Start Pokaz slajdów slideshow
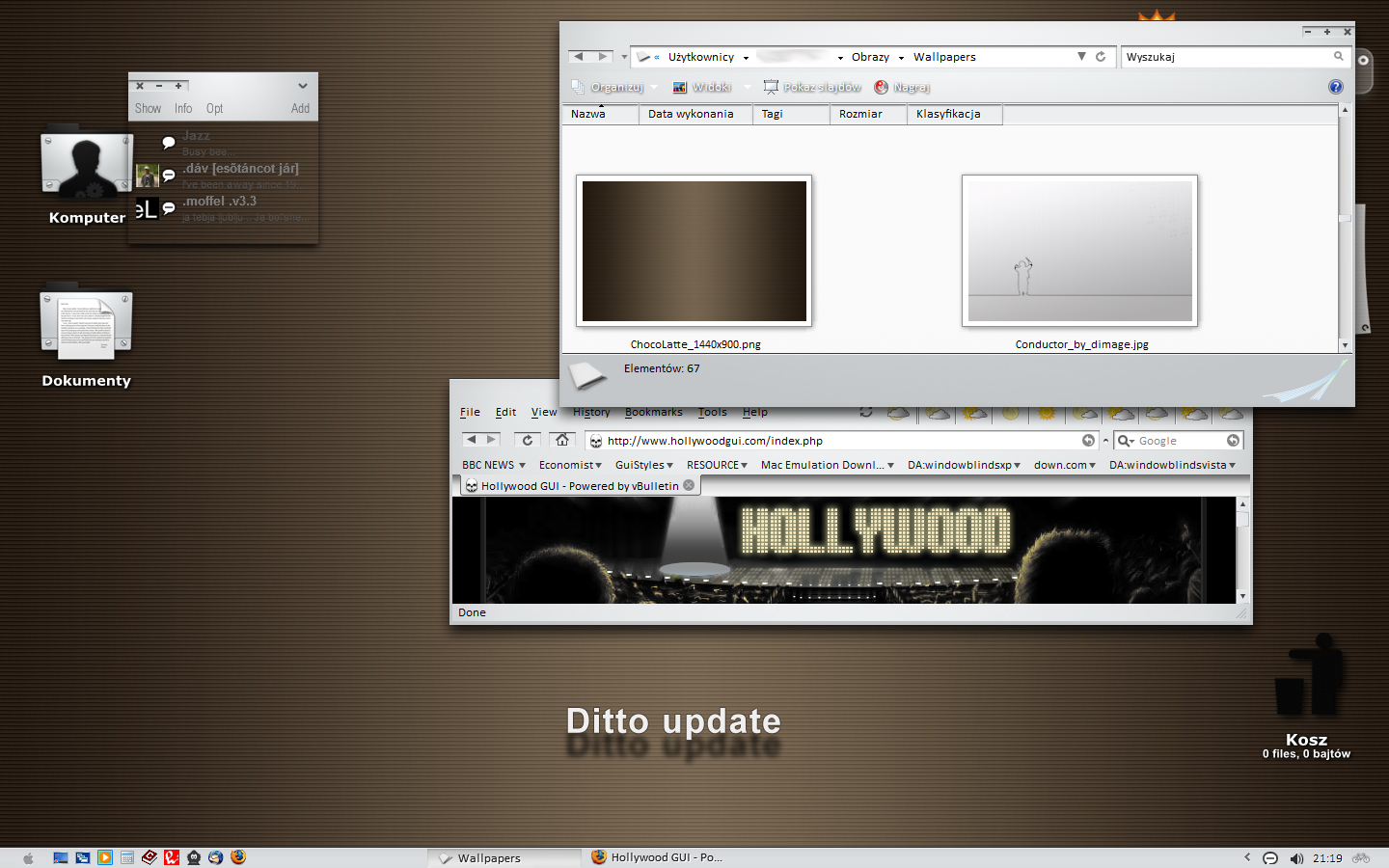Image resolution: width=1389 pixels, height=868 pixels. [x=812, y=87]
